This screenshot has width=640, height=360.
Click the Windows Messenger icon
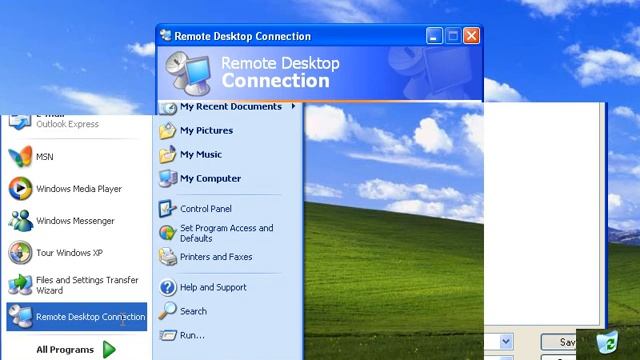click(x=20, y=220)
